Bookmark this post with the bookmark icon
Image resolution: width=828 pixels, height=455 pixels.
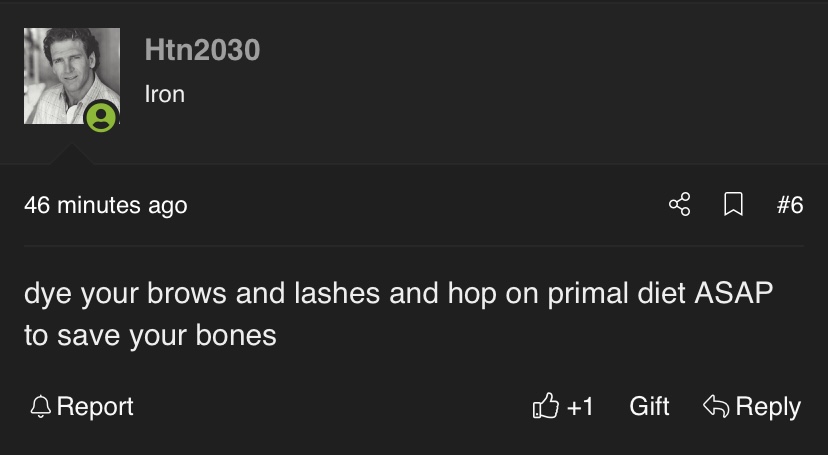click(x=733, y=205)
